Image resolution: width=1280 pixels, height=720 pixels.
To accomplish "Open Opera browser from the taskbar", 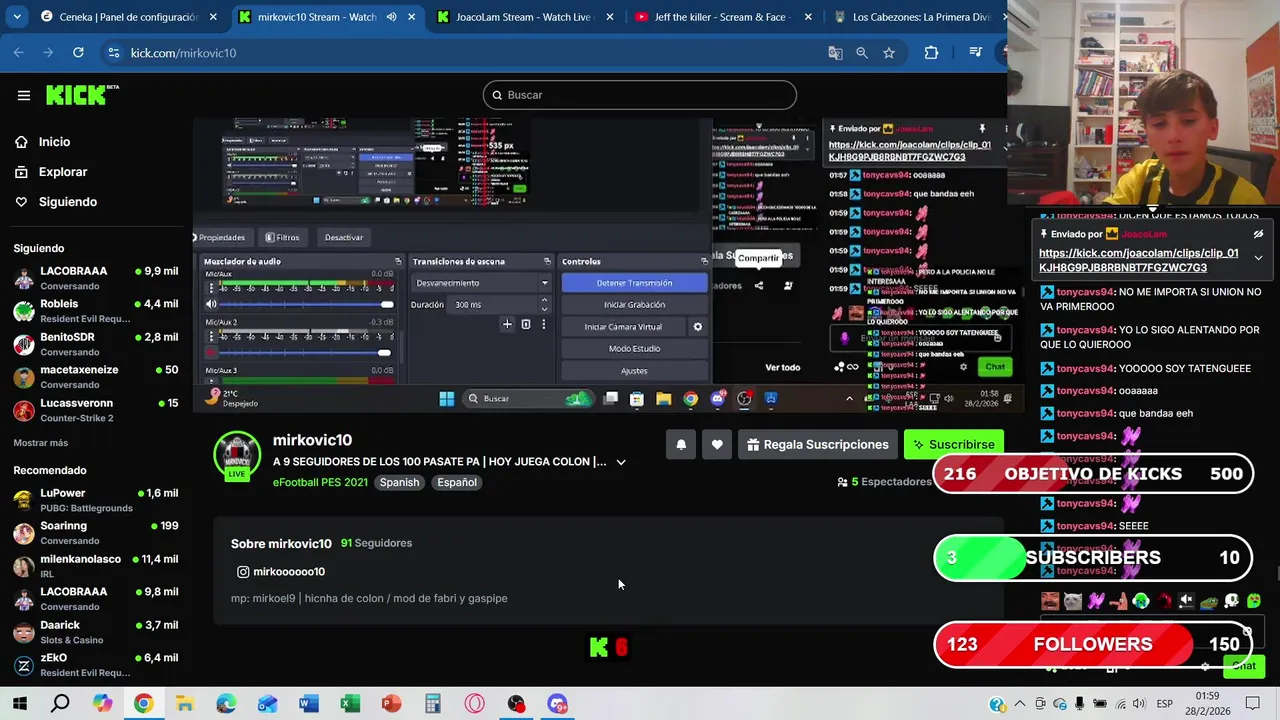I will (x=474, y=704).
